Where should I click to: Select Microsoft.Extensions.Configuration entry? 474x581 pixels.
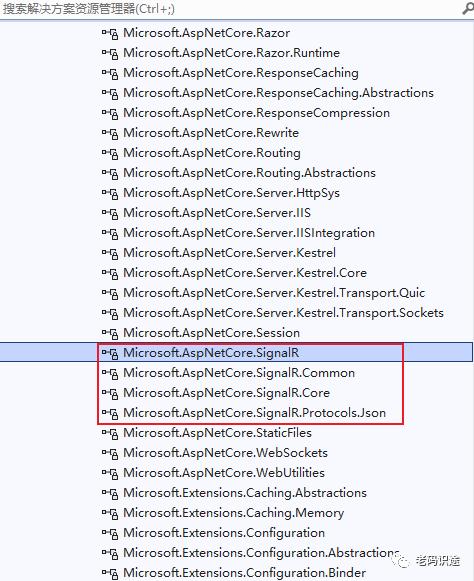[224, 533]
